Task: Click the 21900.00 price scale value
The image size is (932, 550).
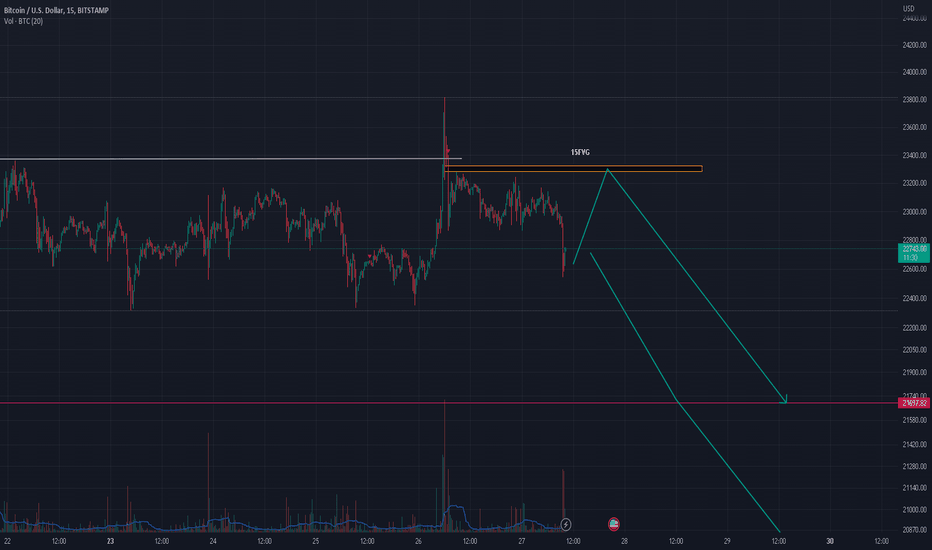Action: [x=914, y=373]
